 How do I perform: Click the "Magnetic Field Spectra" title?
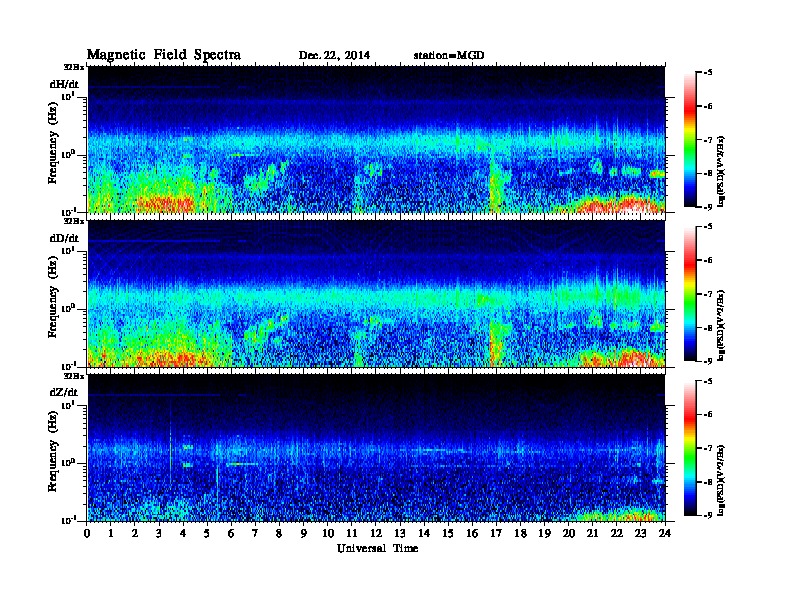coord(164,55)
